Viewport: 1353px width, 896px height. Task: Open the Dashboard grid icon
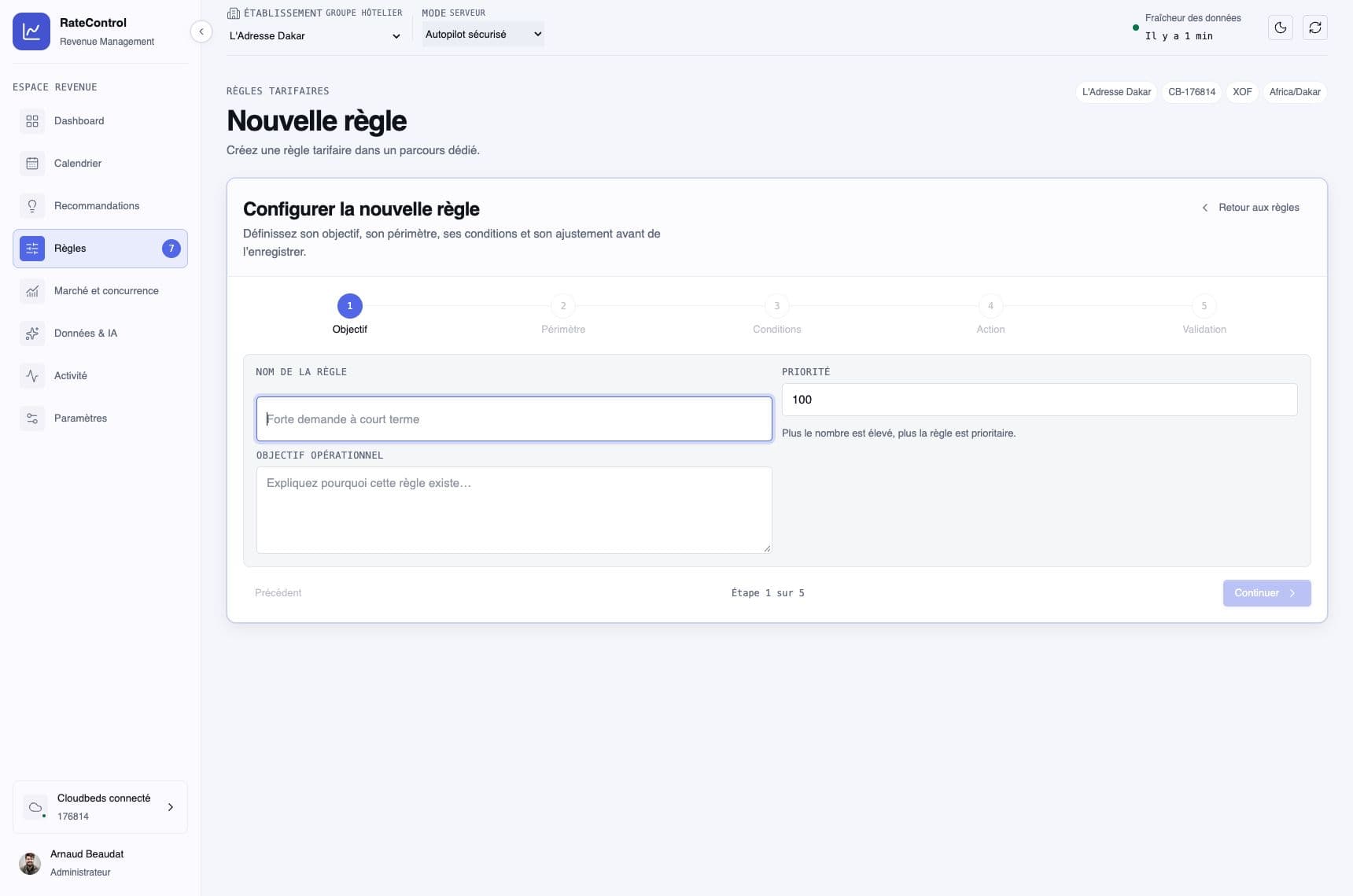point(32,121)
